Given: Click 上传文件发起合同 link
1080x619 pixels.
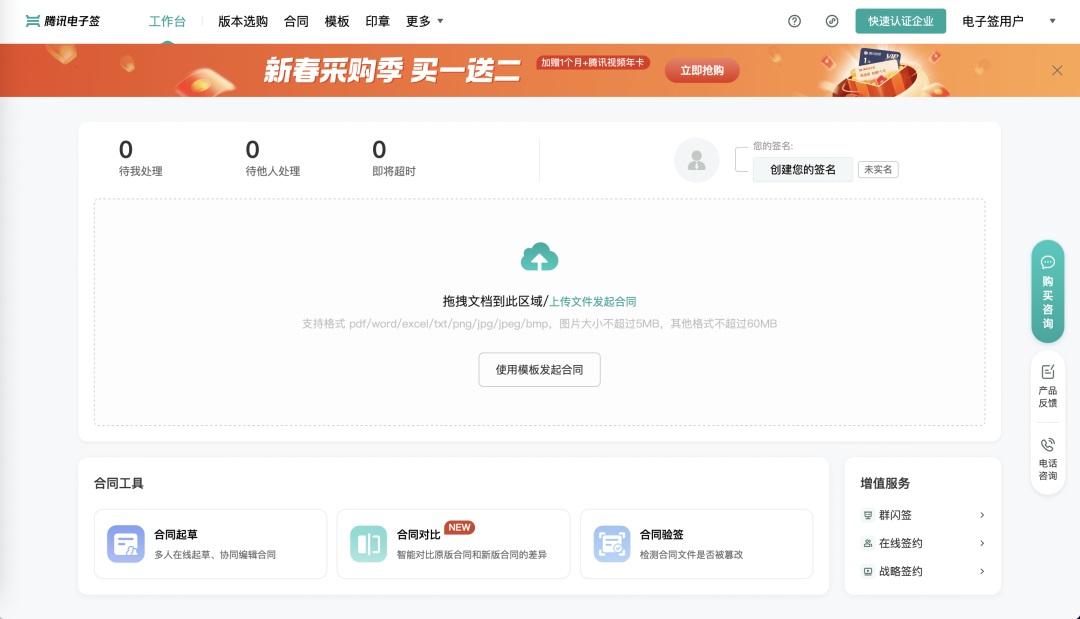Looking at the screenshot, I should click(x=593, y=301).
